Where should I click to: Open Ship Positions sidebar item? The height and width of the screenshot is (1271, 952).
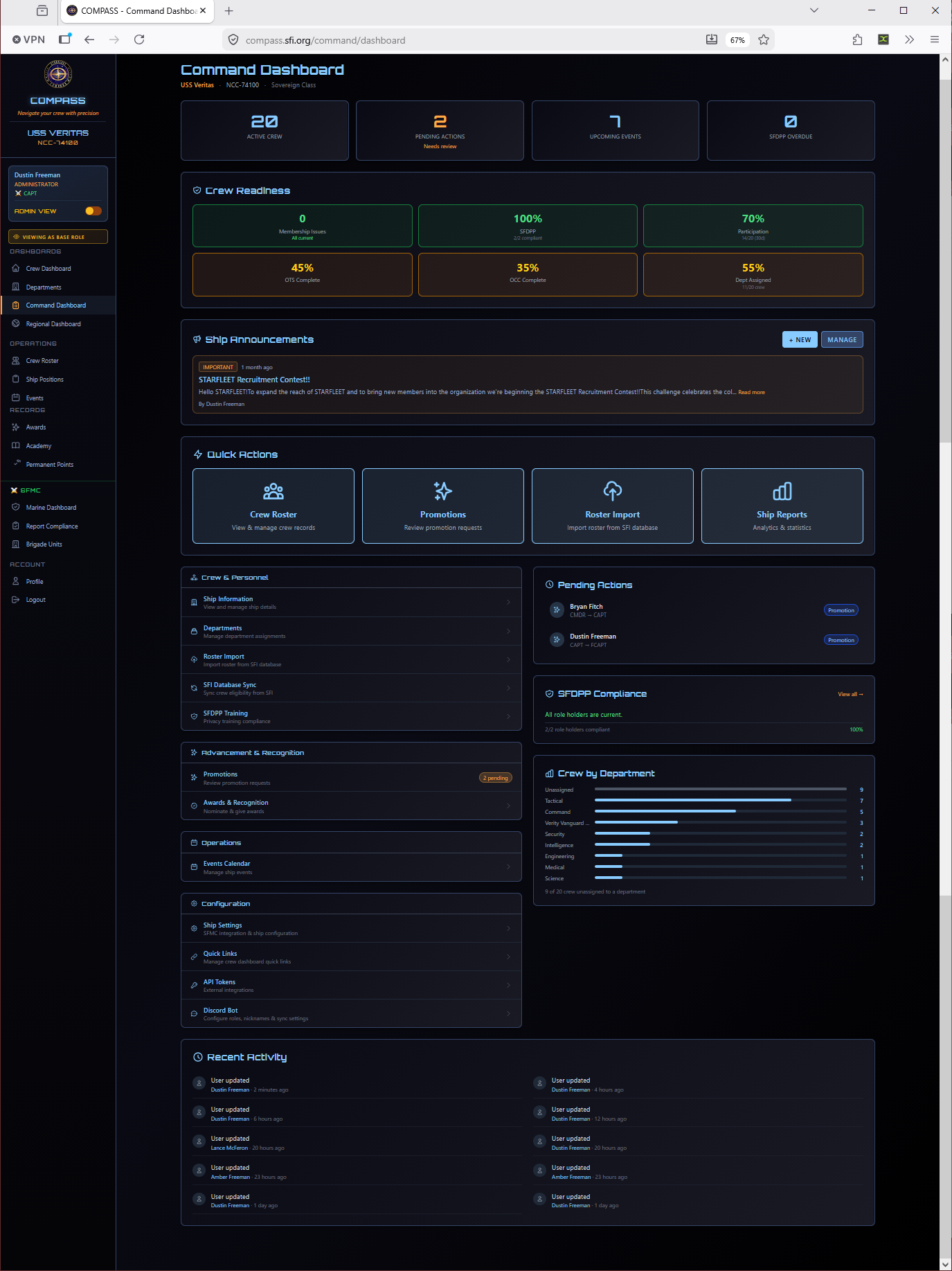(x=45, y=380)
